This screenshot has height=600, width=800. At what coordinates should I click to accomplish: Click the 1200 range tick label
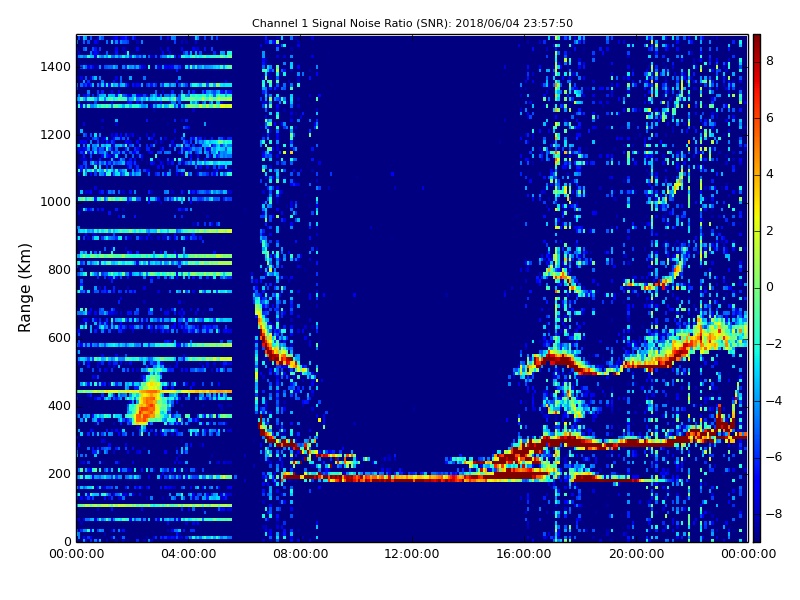pos(56,135)
